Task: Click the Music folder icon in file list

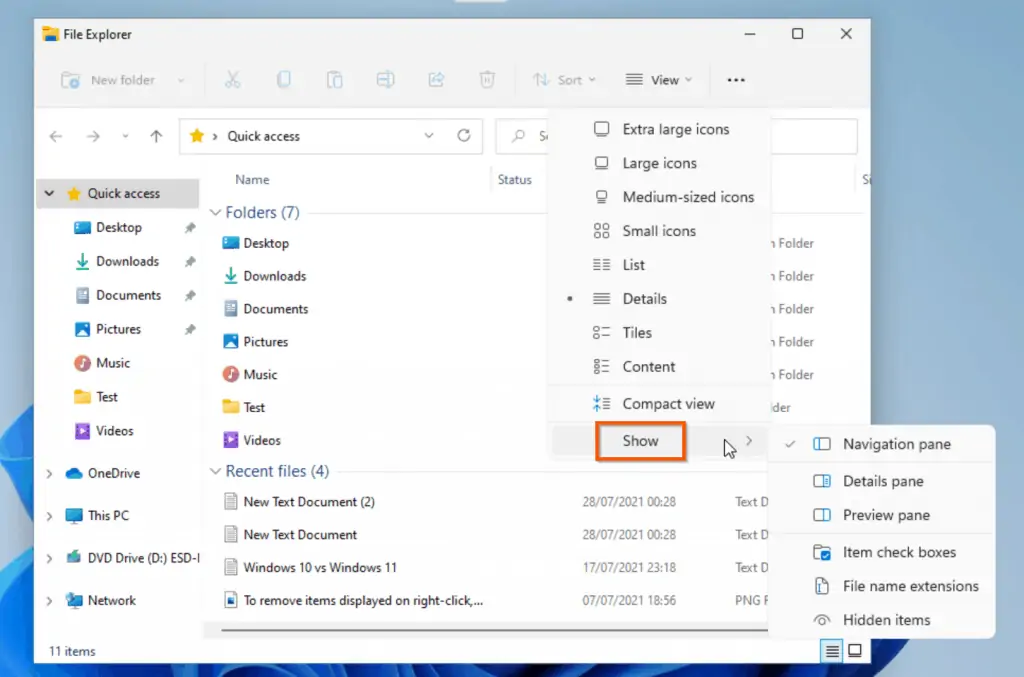Action: coord(231,374)
